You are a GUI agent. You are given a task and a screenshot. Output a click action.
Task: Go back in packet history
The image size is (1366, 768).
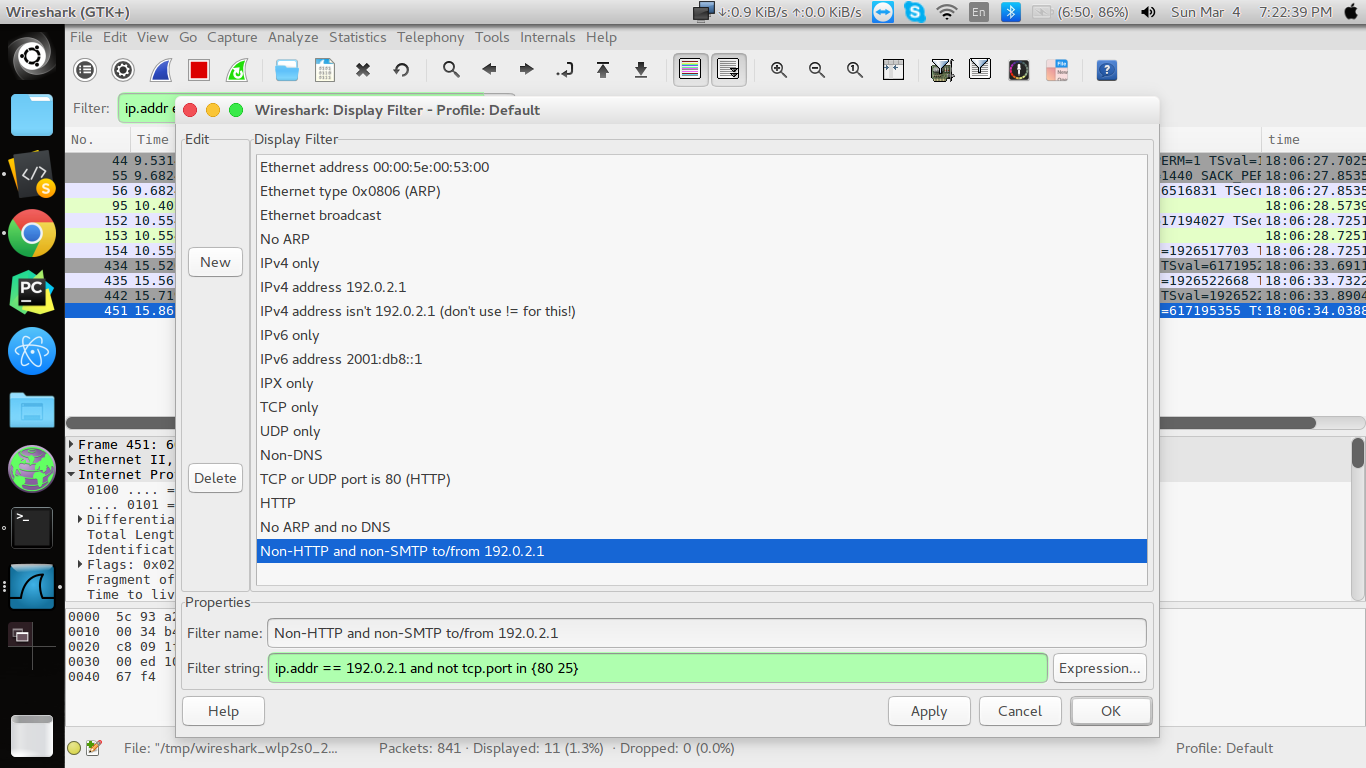pyautogui.click(x=489, y=70)
